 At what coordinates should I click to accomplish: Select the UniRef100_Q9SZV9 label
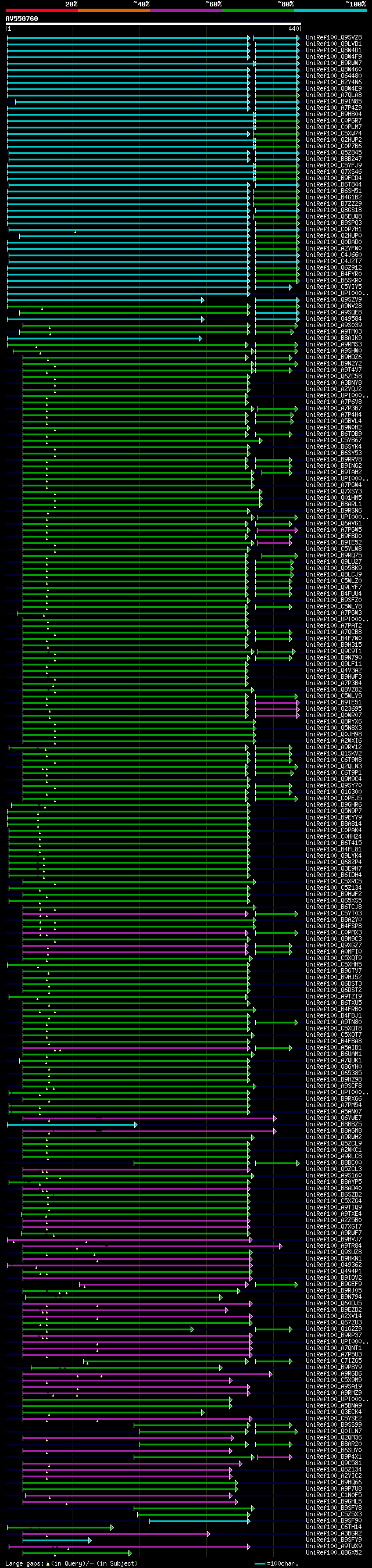coord(334,299)
